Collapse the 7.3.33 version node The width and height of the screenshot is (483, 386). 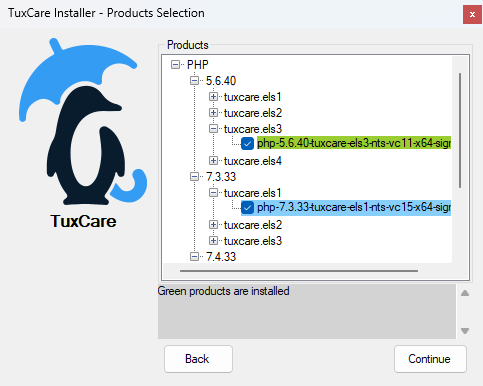pos(194,177)
